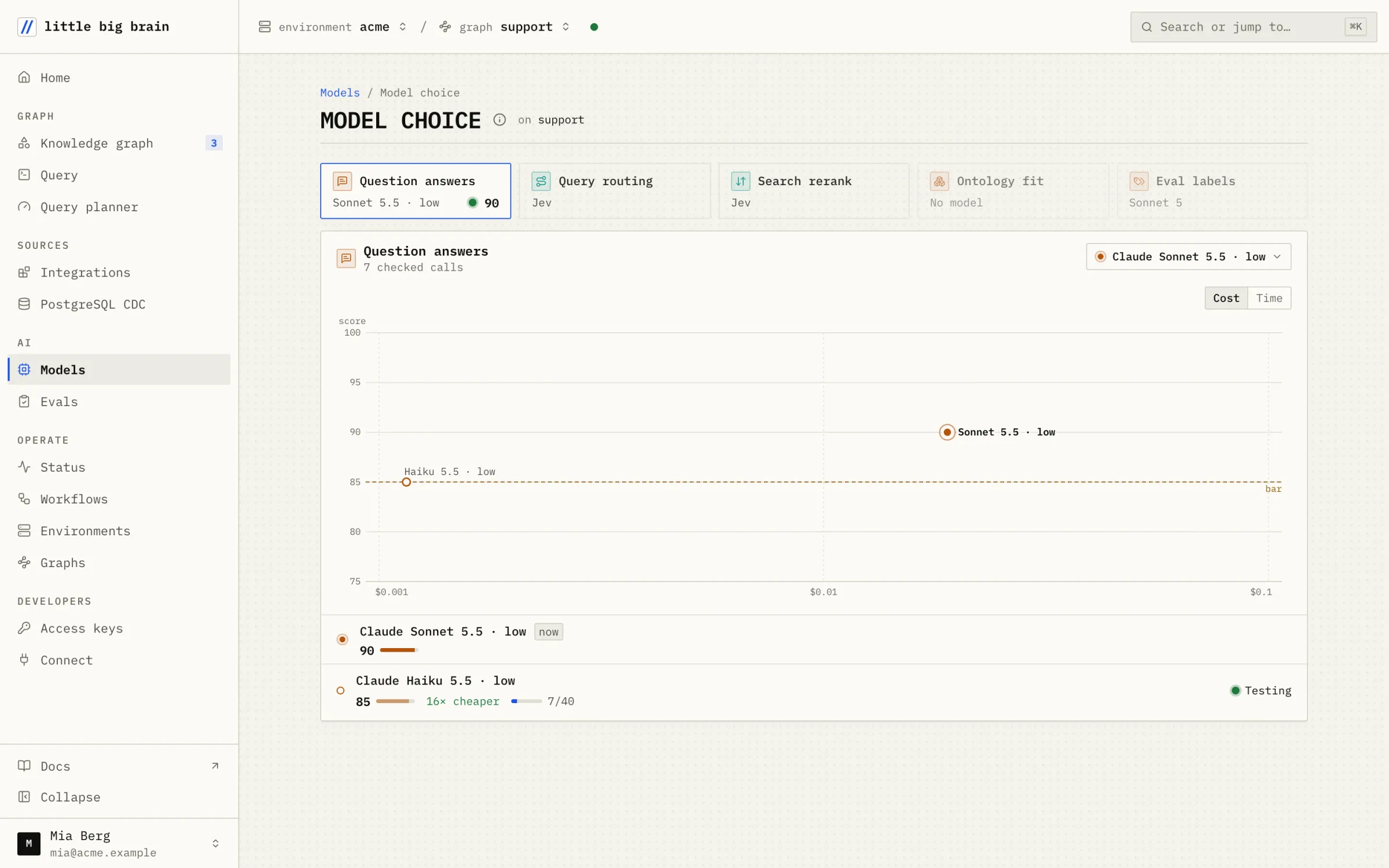Open Knowledge graph sidebar icon
This screenshot has height=868, width=1389.
pyautogui.click(x=24, y=143)
